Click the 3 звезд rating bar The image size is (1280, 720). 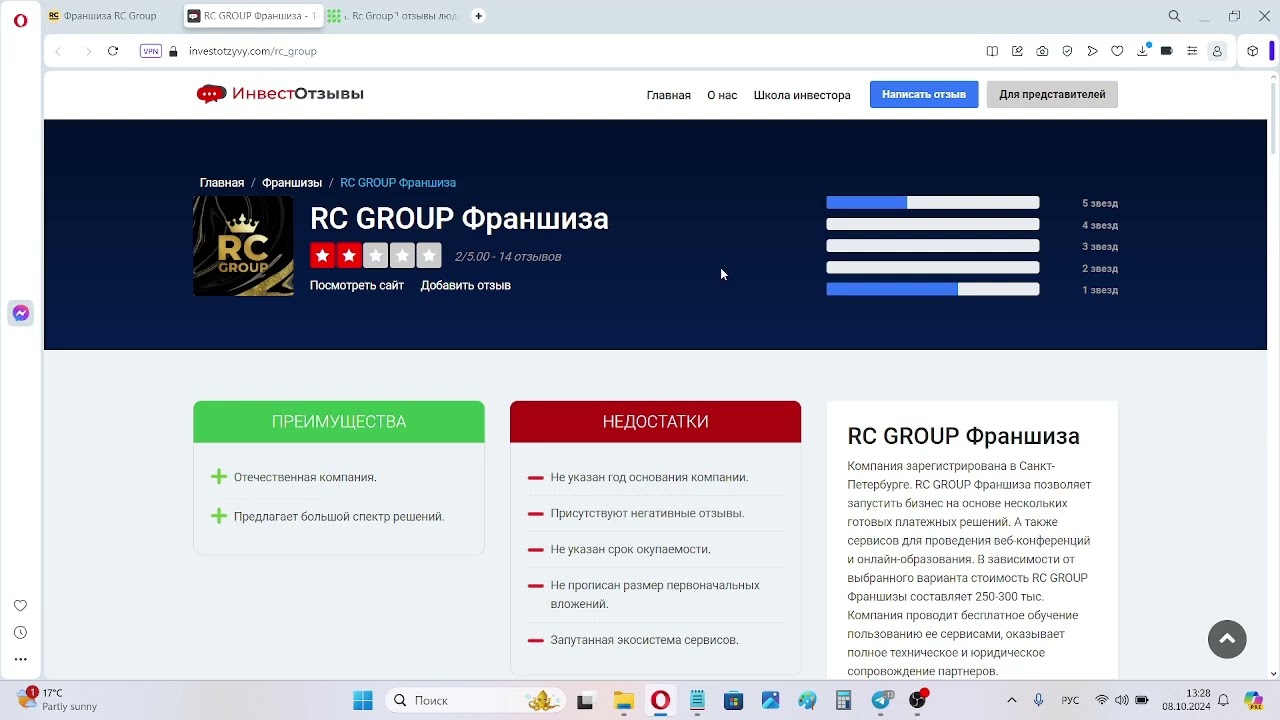pos(932,246)
